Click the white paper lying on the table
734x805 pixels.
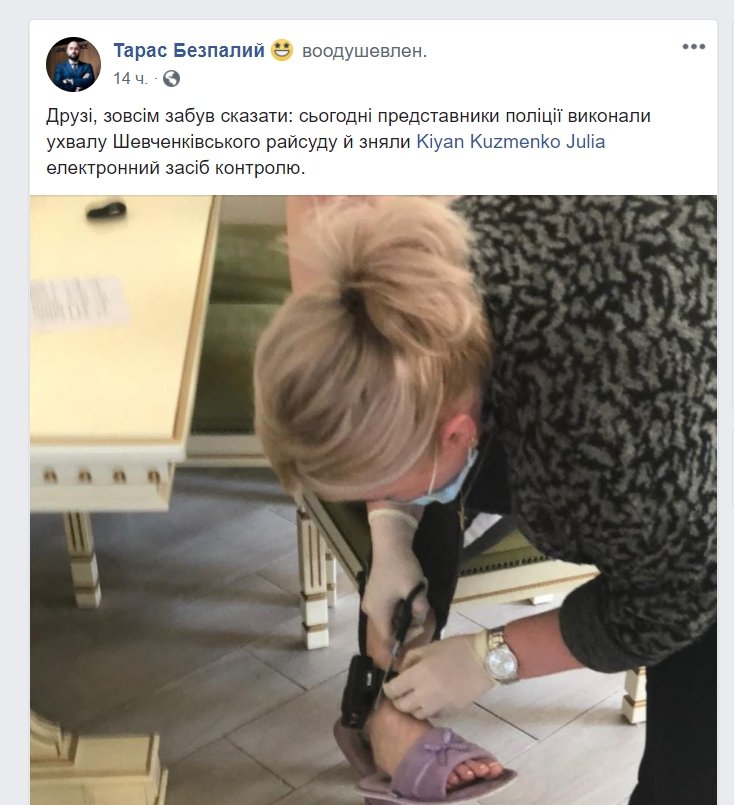pyautogui.click(x=79, y=303)
